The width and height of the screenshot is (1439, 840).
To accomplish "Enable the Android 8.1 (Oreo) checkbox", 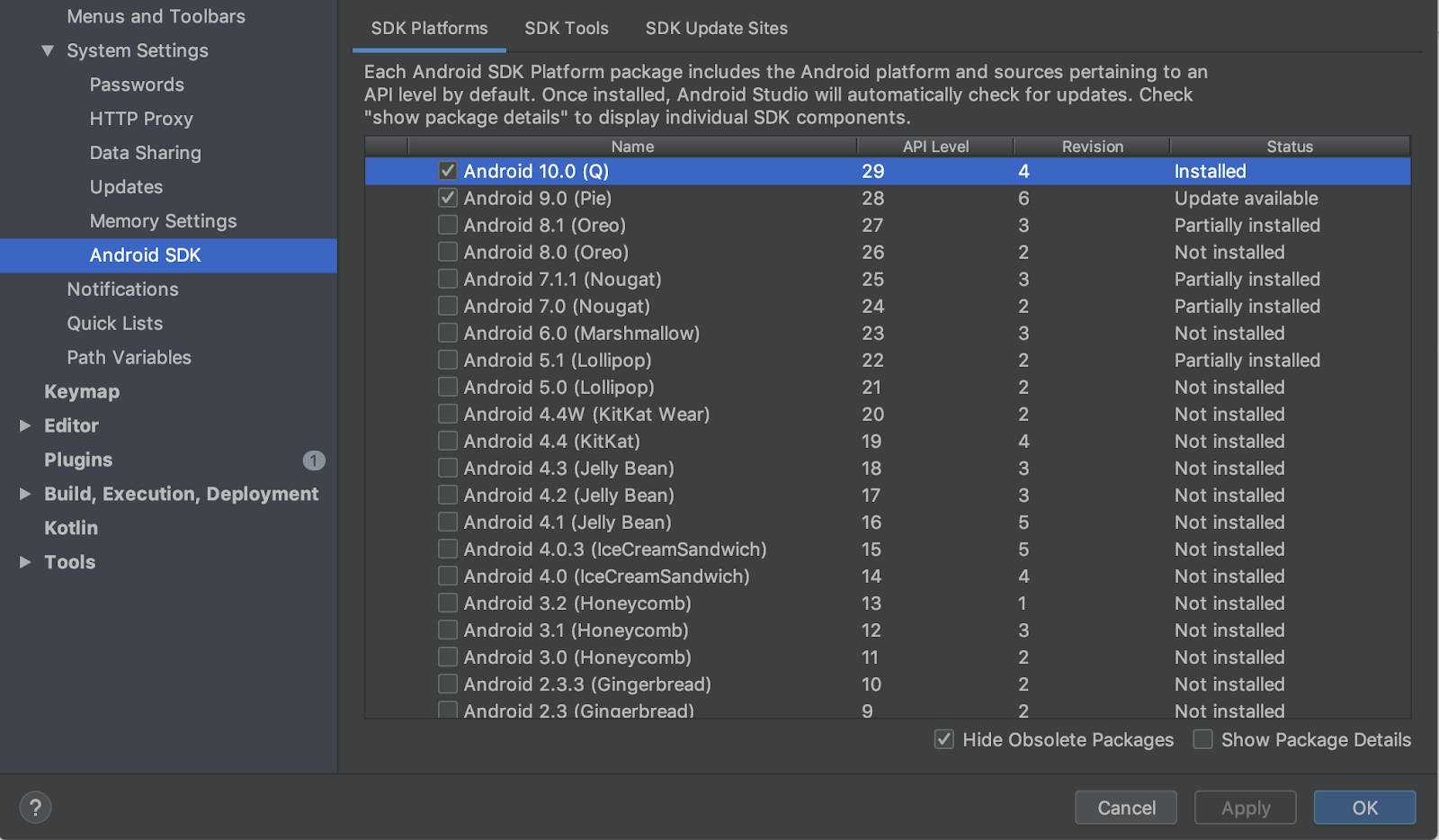I will [x=448, y=225].
